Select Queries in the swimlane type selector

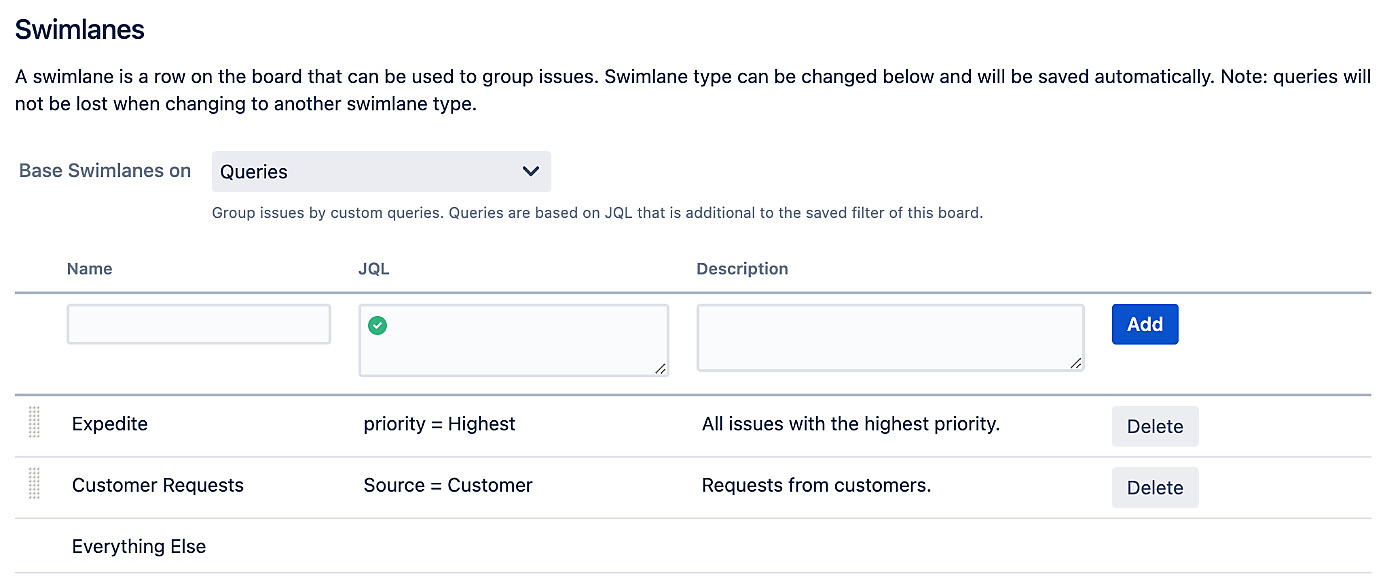[x=380, y=171]
